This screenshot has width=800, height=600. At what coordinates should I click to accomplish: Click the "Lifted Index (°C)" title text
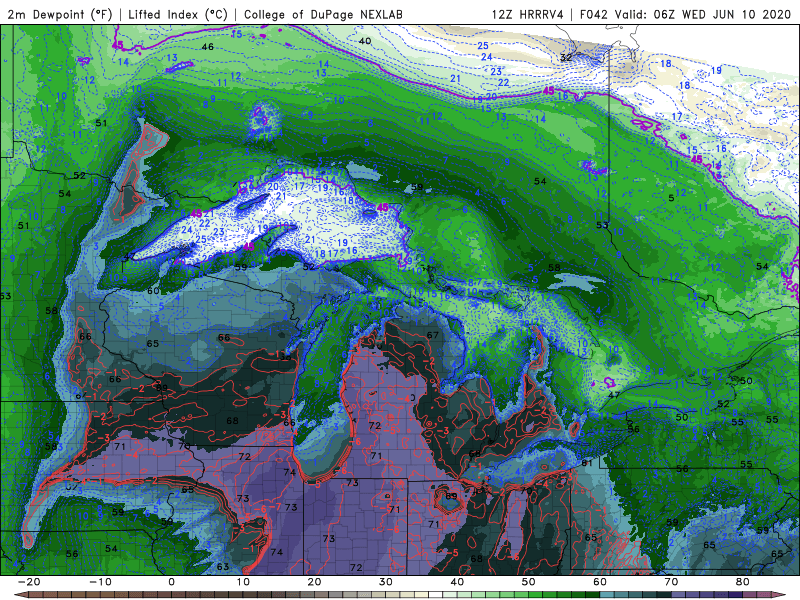click(x=178, y=14)
